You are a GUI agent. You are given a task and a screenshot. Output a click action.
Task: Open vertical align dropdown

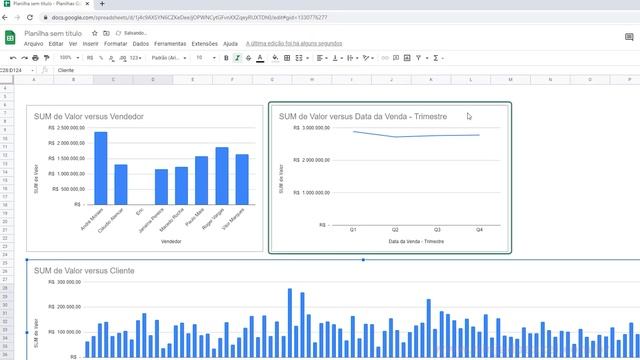click(x=337, y=58)
